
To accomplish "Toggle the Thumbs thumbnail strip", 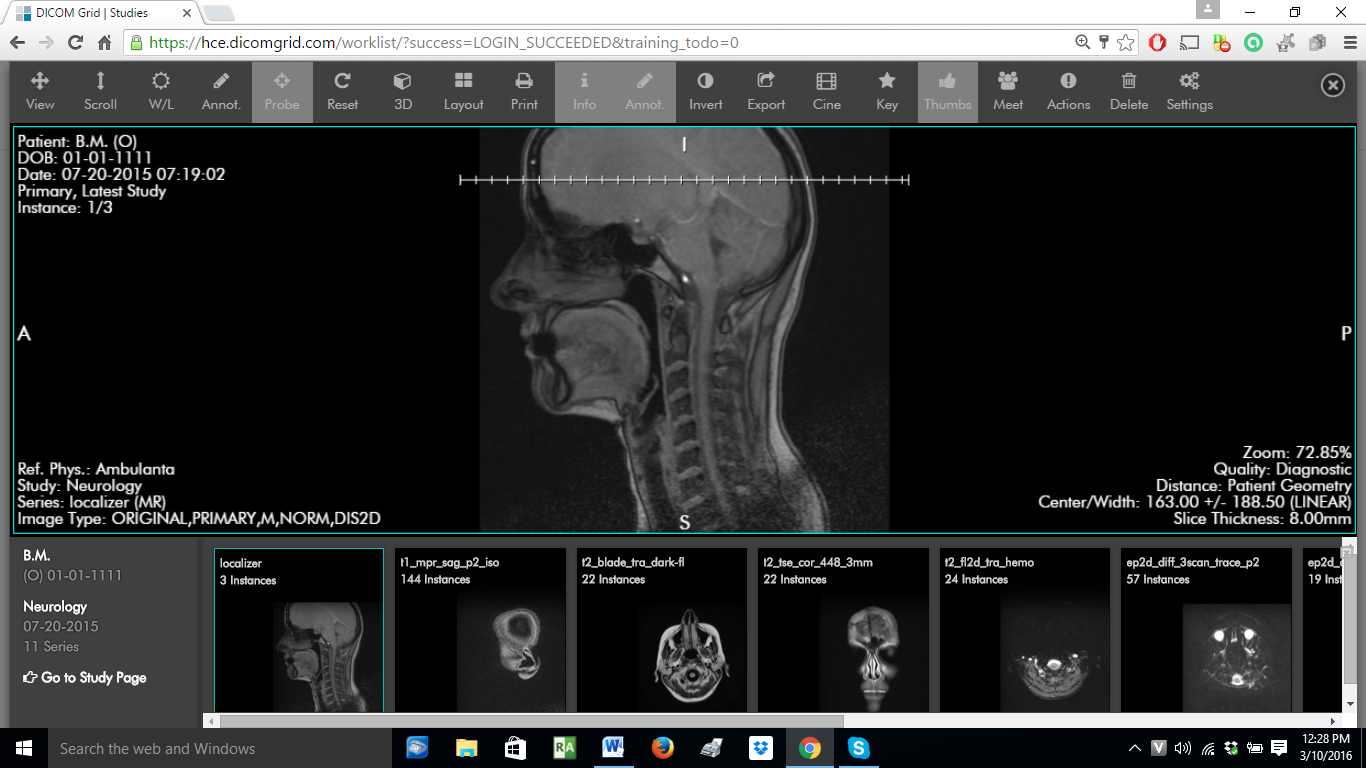I will (x=948, y=92).
